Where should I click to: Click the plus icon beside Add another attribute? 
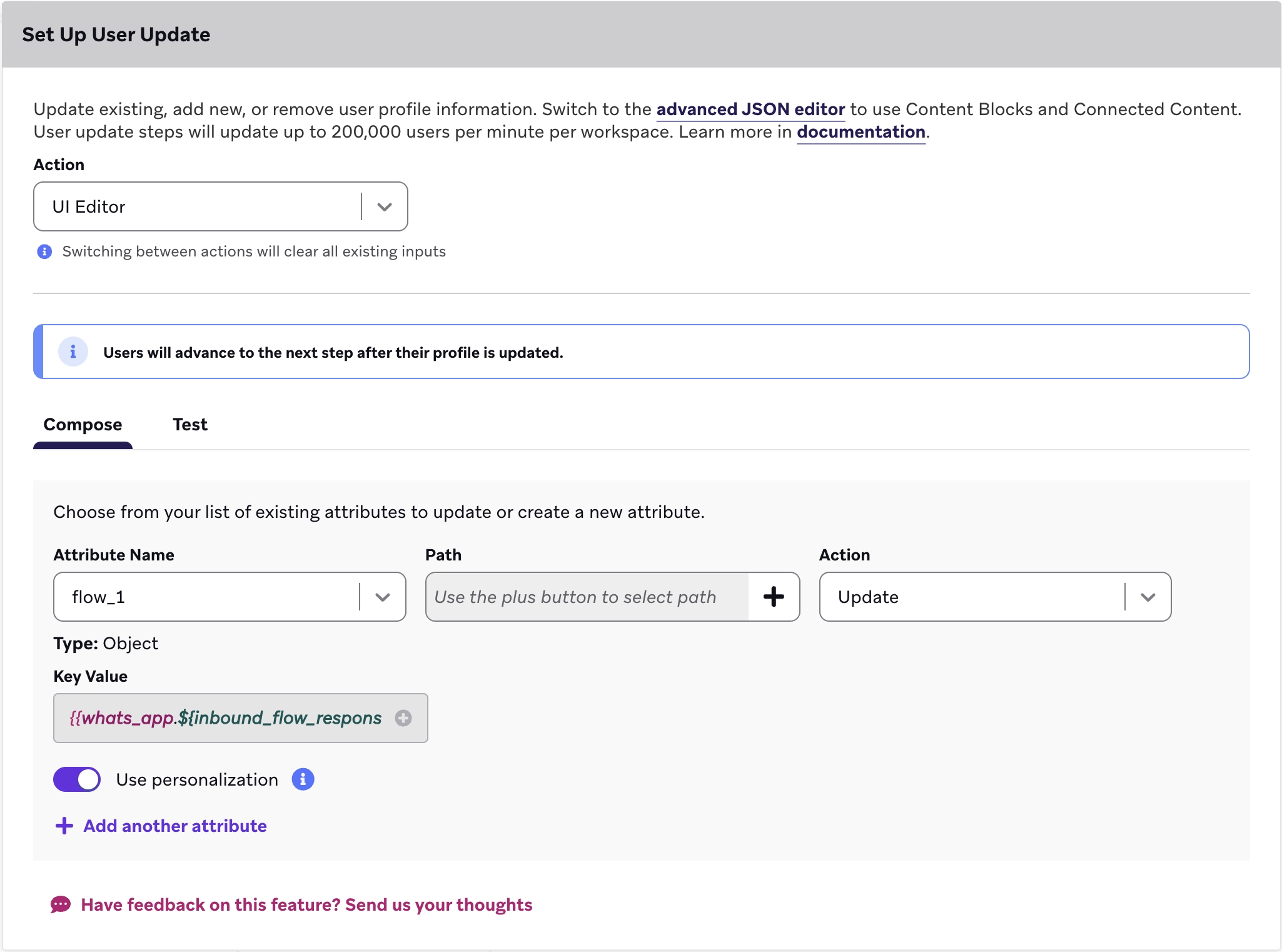tap(64, 826)
